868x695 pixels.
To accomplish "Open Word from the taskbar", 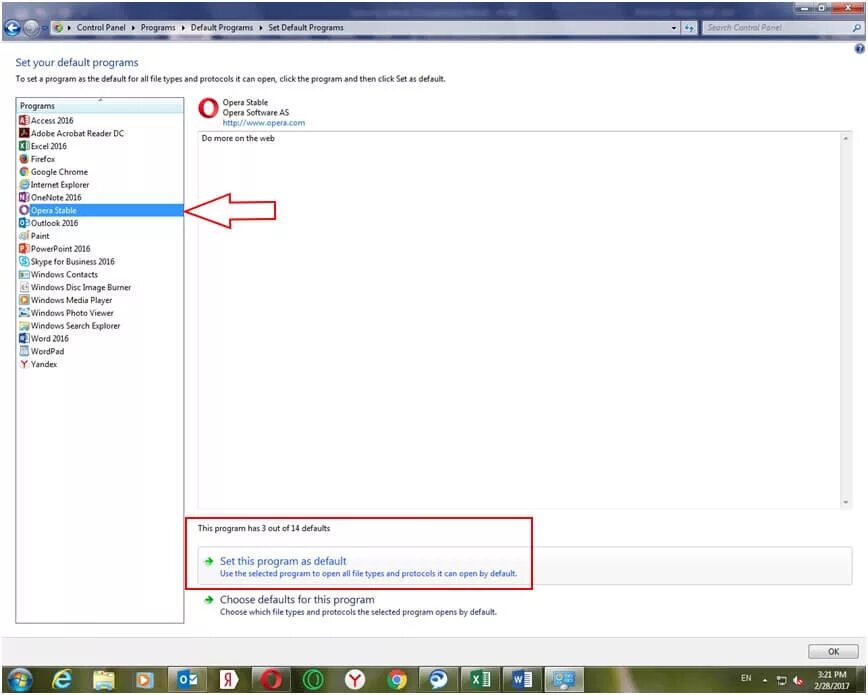I will pos(522,679).
